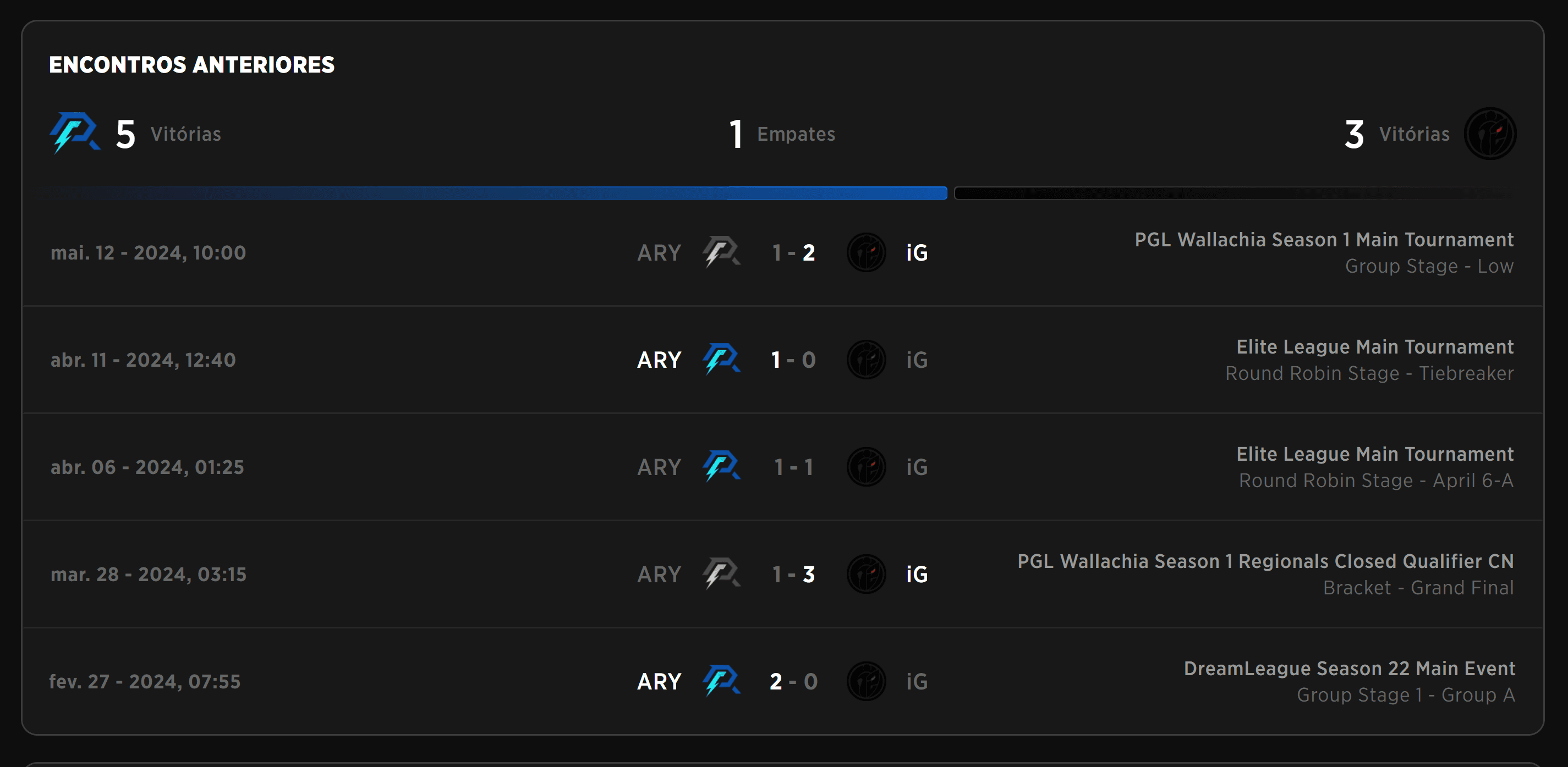Select the ARY logo in the March 28 match
The height and width of the screenshot is (767, 1568).
(x=722, y=574)
